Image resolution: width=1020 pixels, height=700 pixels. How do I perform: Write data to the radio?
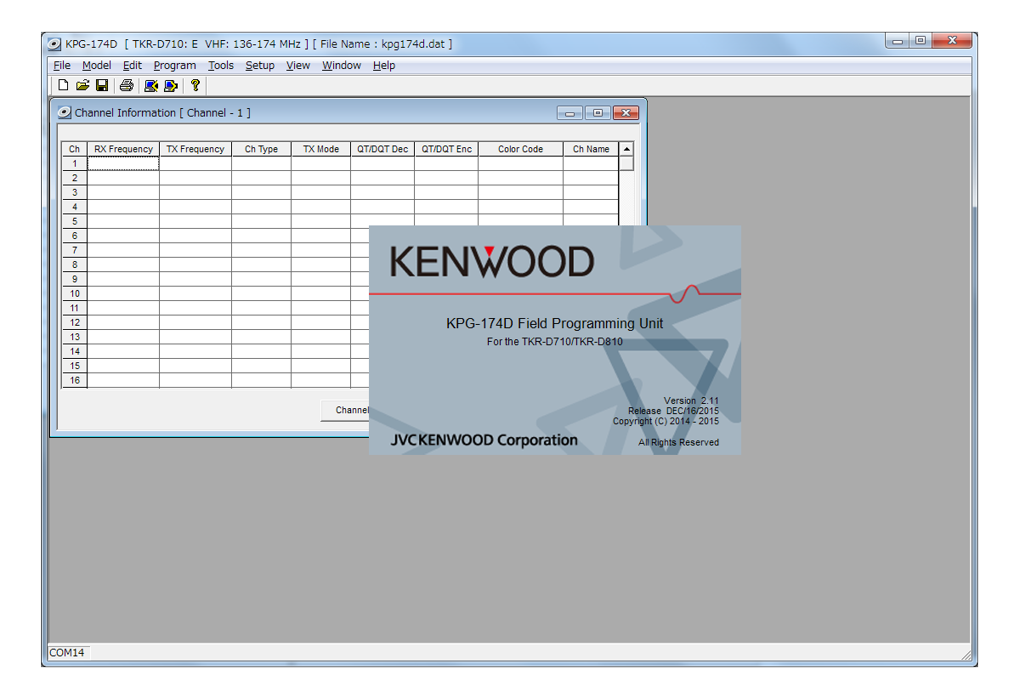(170, 85)
